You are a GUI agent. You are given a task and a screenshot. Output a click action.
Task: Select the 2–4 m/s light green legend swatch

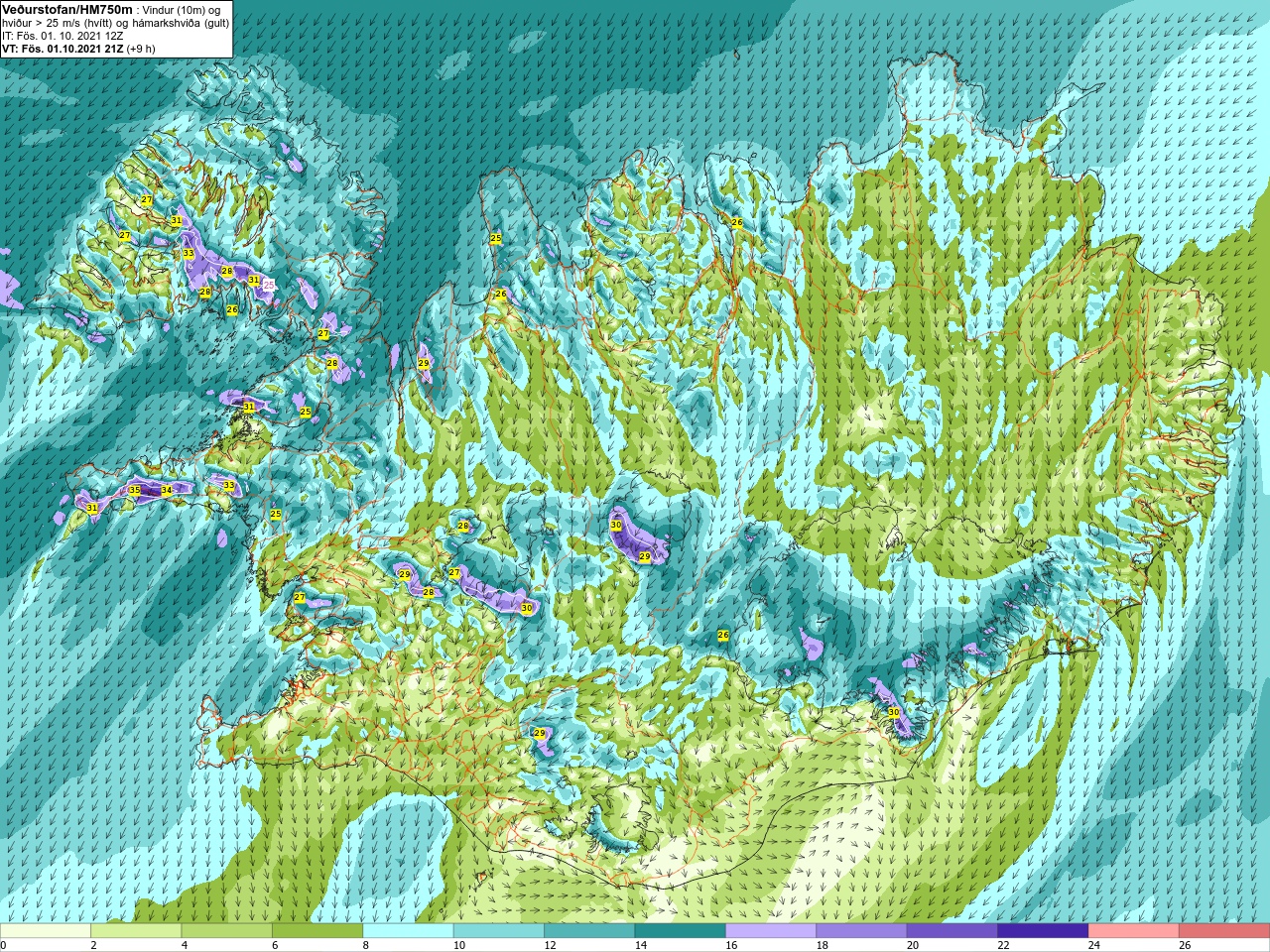tap(136, 931)
